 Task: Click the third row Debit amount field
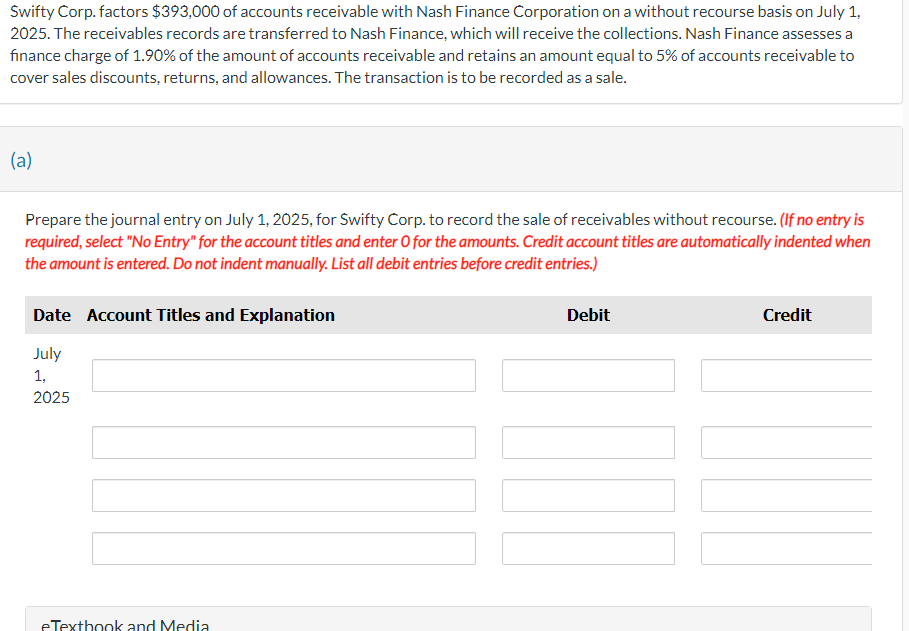[x=587, y=495]
